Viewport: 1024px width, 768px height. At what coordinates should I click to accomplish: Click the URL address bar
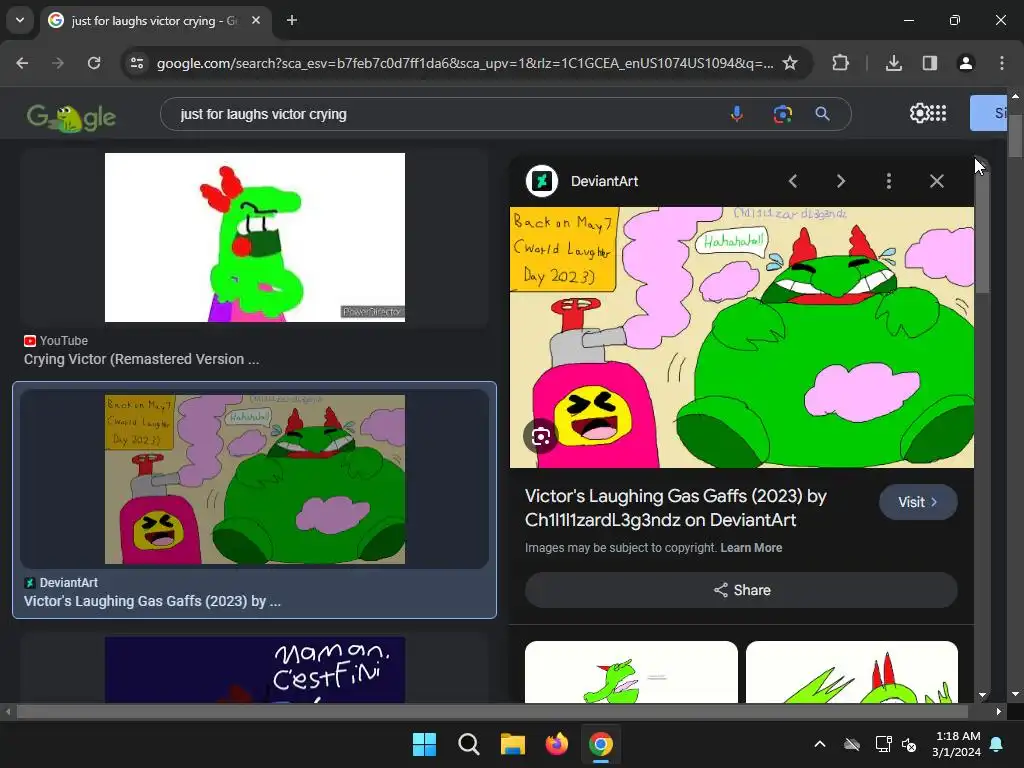point(464,63)
